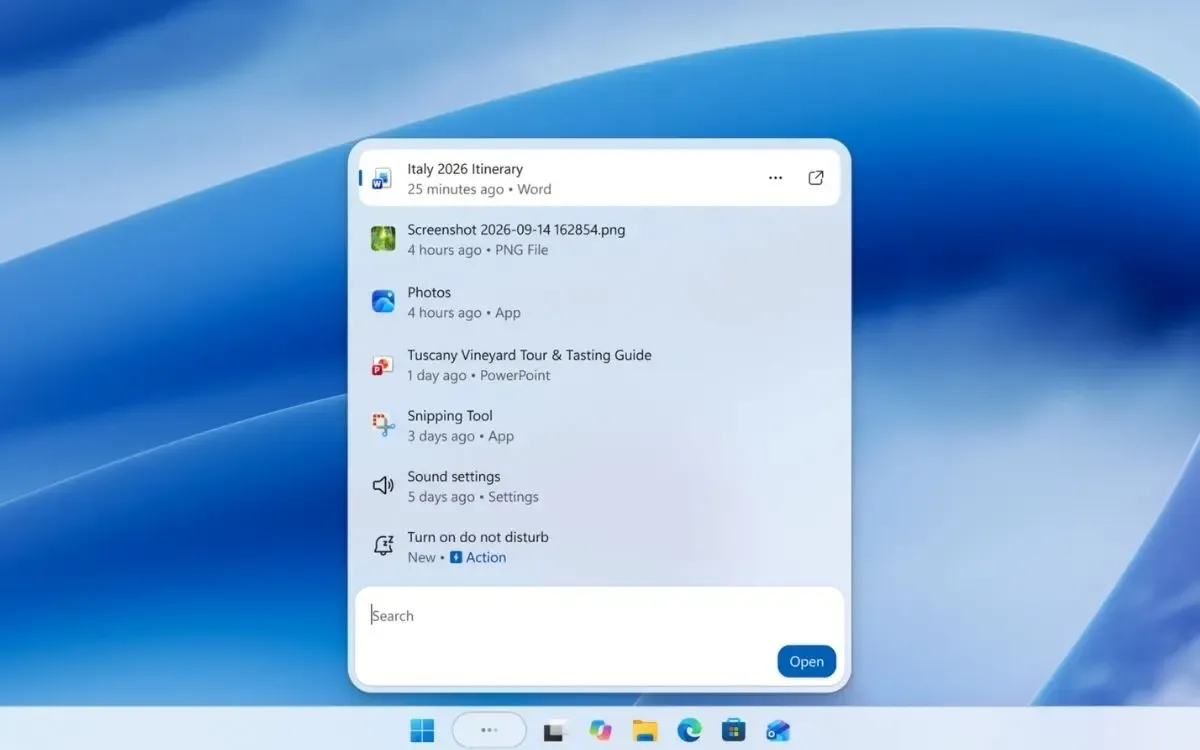Click the open-in-new-window icon for Italy 2026 Itinerary
The width and height of the screenshot is (1200, 750).
coord(816,178)
